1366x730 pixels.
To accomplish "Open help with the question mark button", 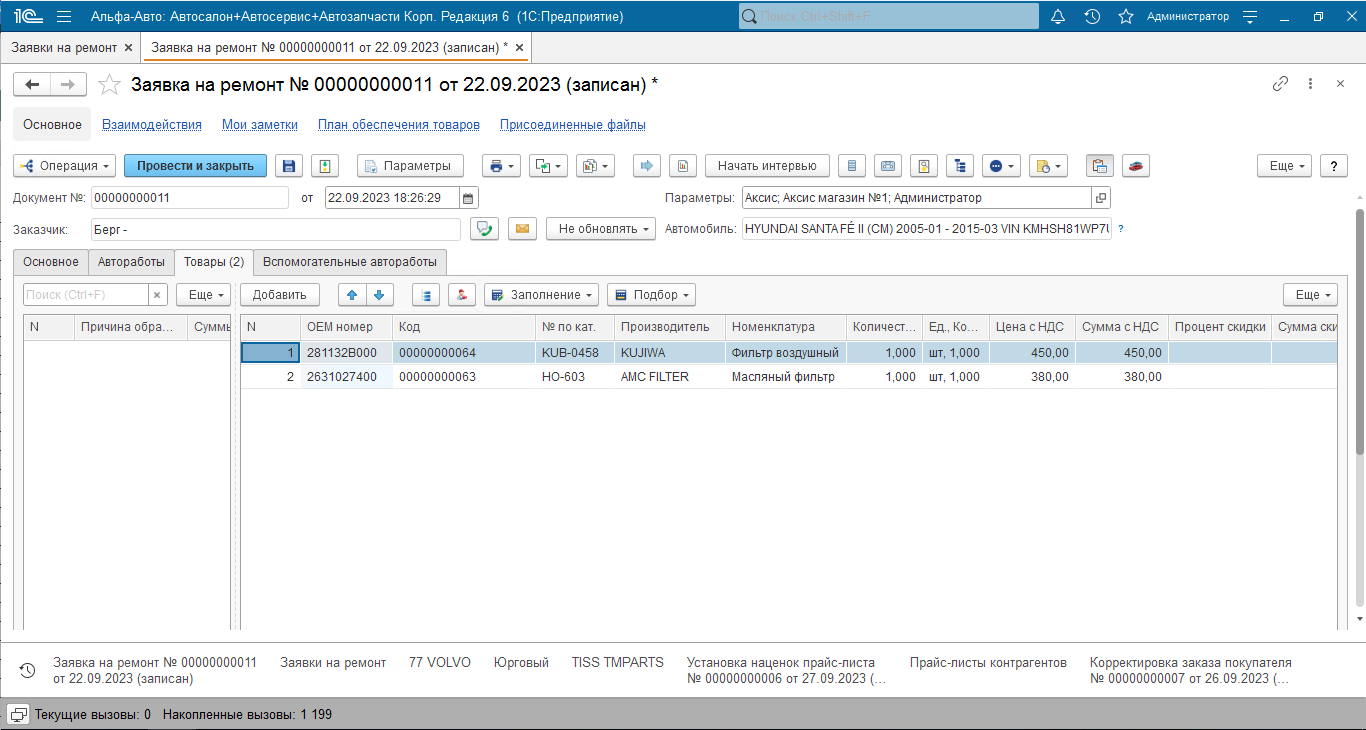I will pyautogui.click(x=1334, y=166).
